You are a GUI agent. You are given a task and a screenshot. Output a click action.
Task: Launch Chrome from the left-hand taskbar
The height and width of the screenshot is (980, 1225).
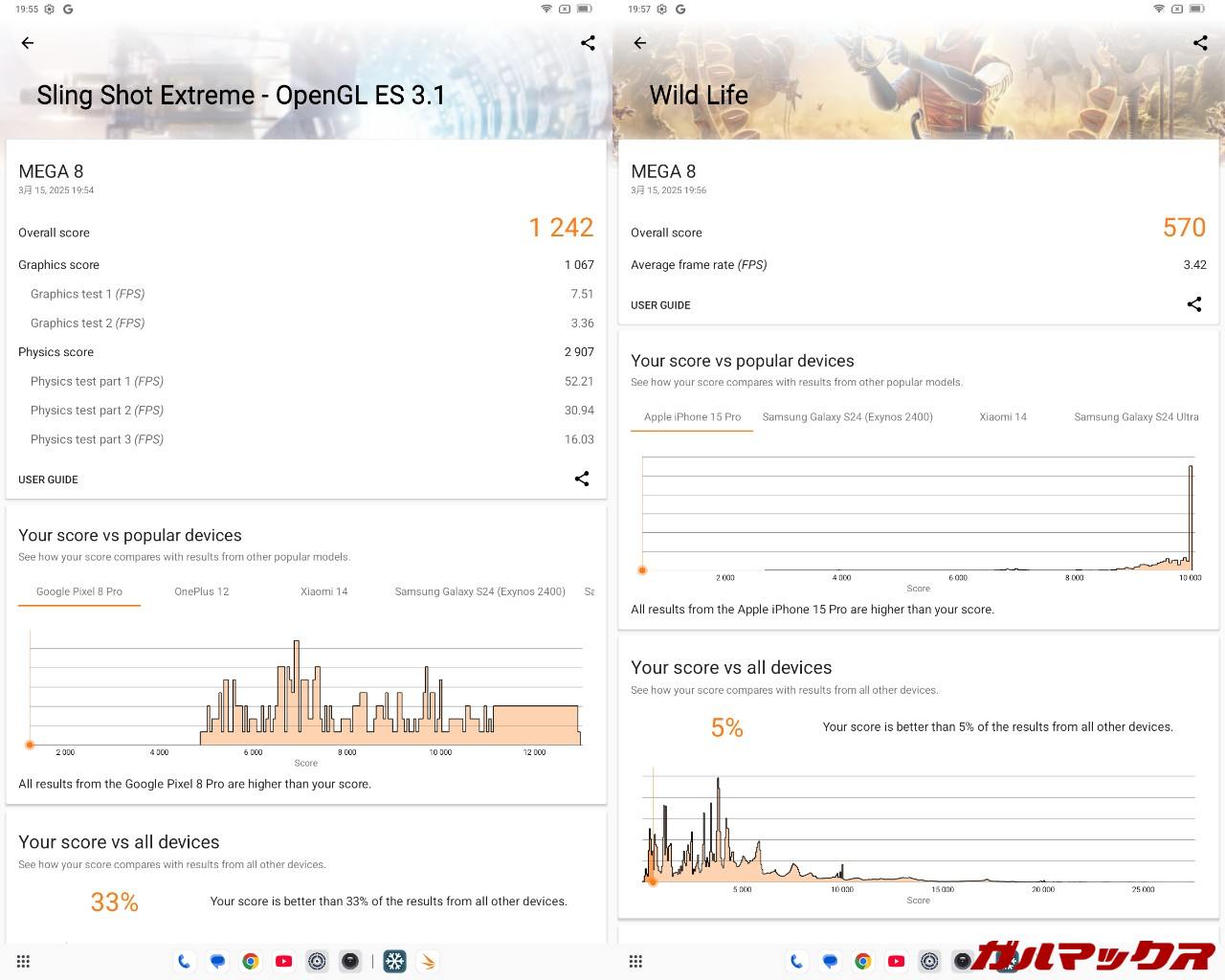coord(251,961)
